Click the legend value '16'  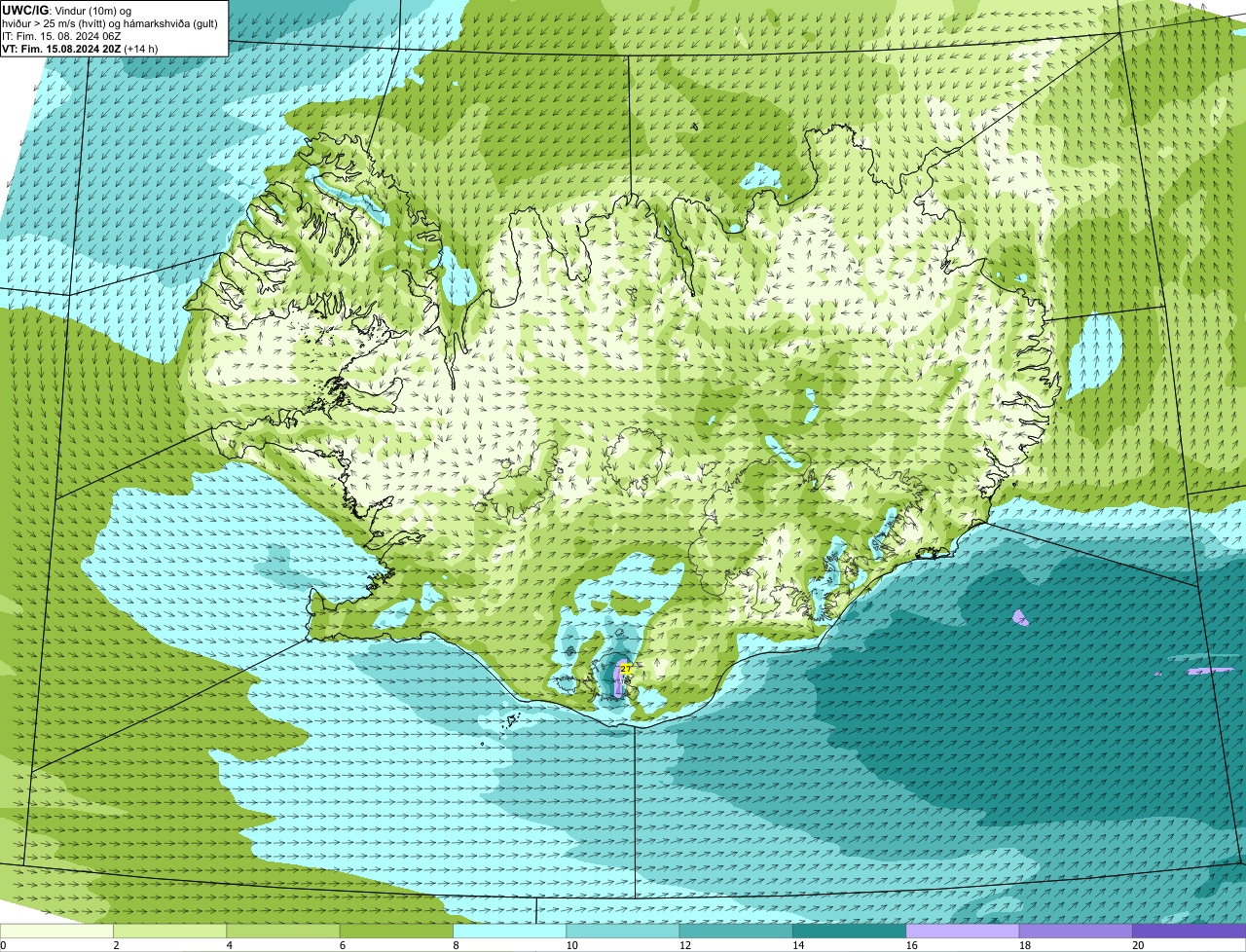911,945
